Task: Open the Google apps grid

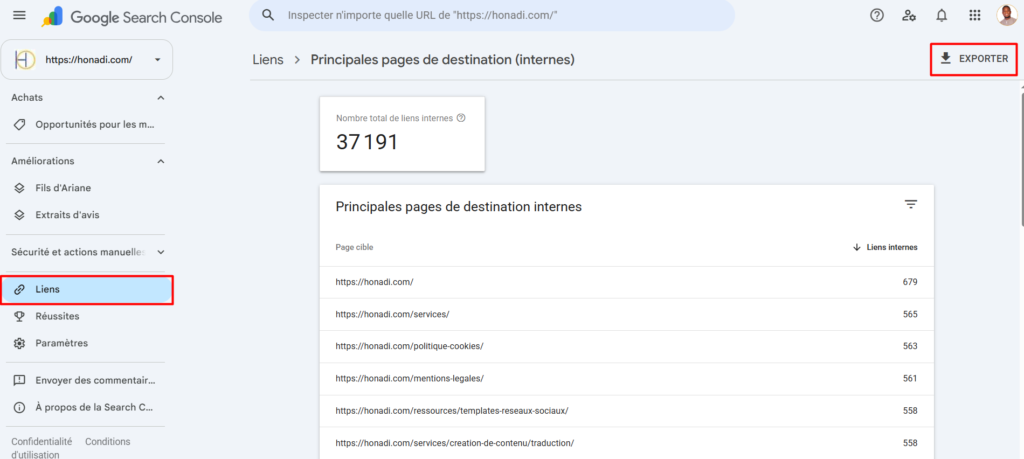Action: click(x=974, y=16)
